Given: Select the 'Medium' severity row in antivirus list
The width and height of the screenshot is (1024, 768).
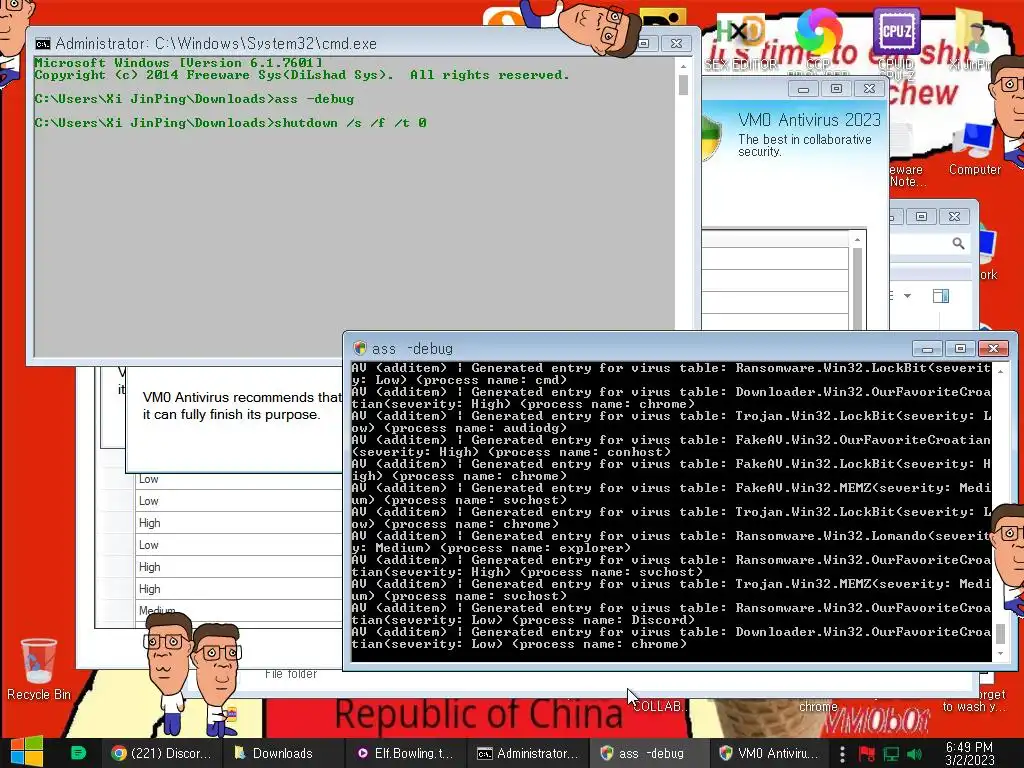Looking at the screenshot, I should point(239,611).
